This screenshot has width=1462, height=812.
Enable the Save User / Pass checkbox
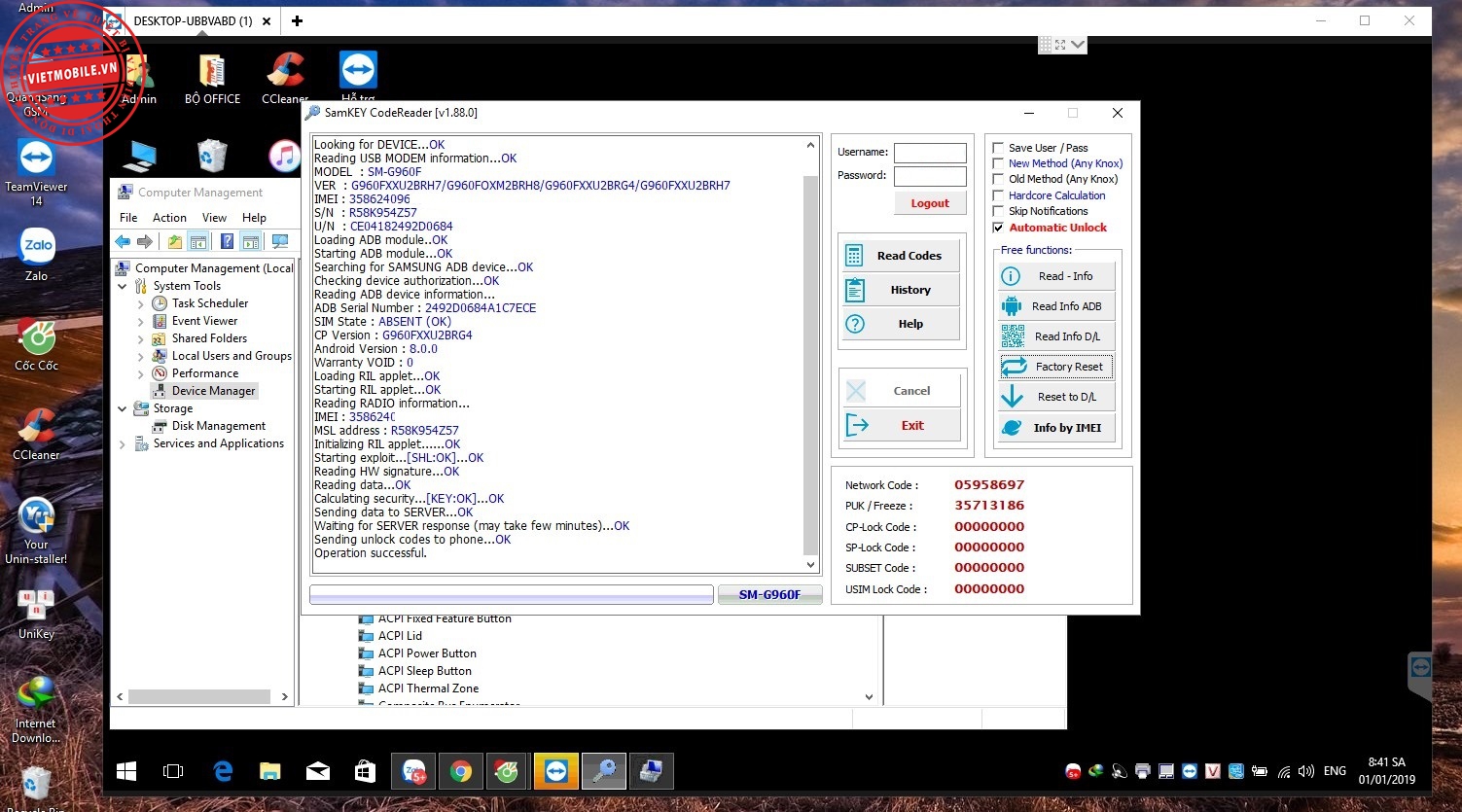click(x=998, y=148)
